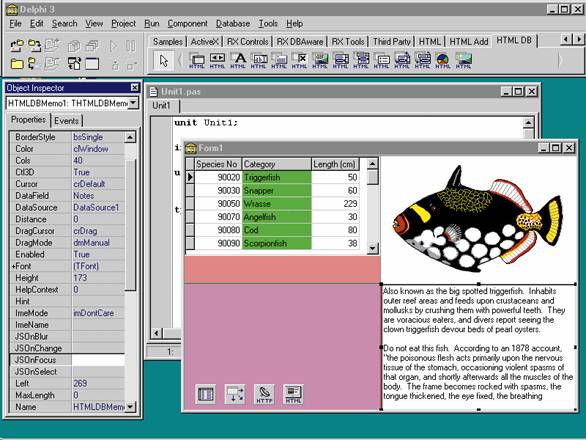Viewport: 586px width, 440px height.
Task: Pick the HTML DB edit box component
Action: click(259, 61)
